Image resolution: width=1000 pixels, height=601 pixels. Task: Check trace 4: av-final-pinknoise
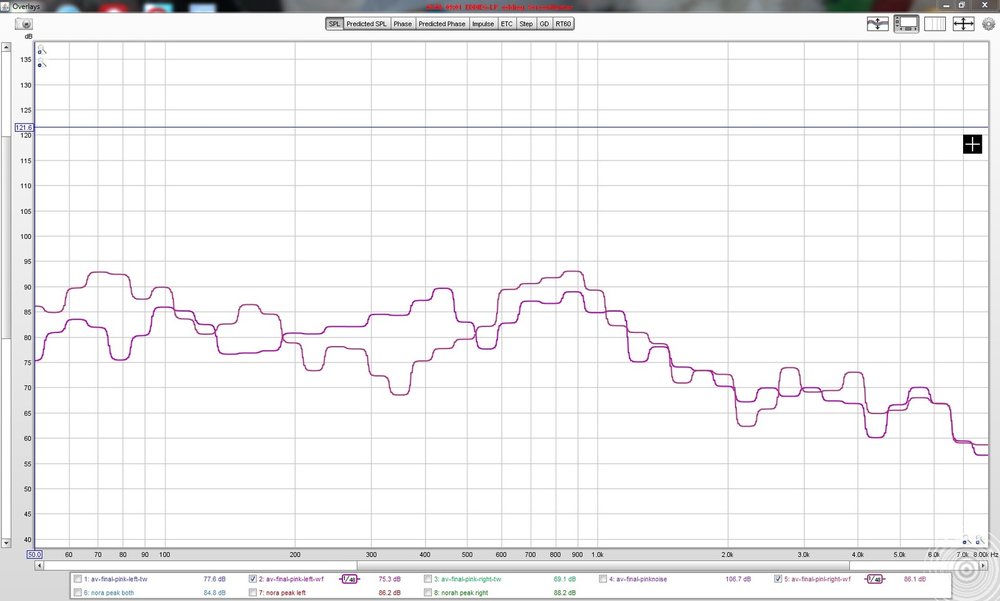603,579
